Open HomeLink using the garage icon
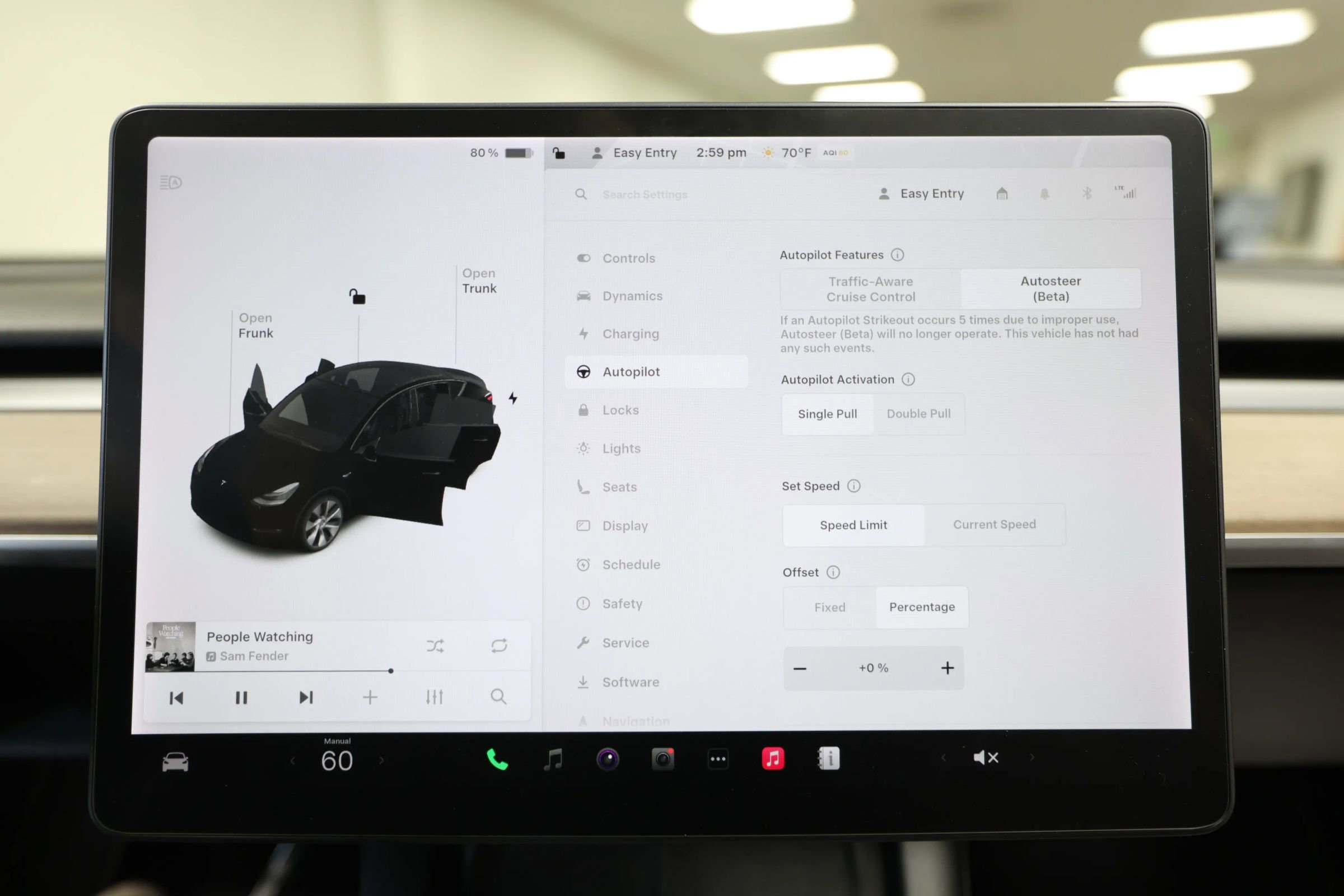This screenshot has height=896, width=1344. point(1001,193)
